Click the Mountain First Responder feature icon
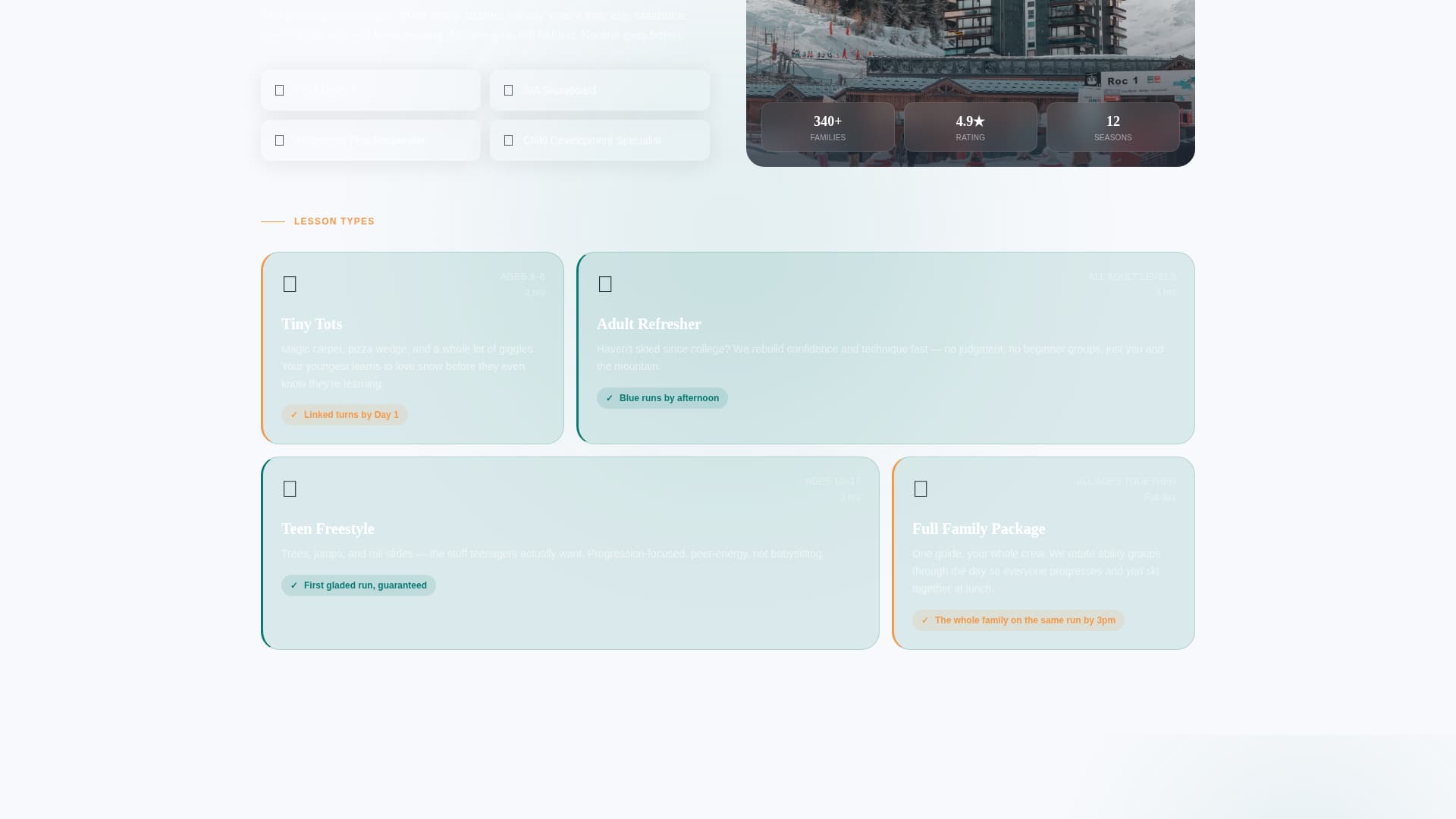 [x=279, y=140]
